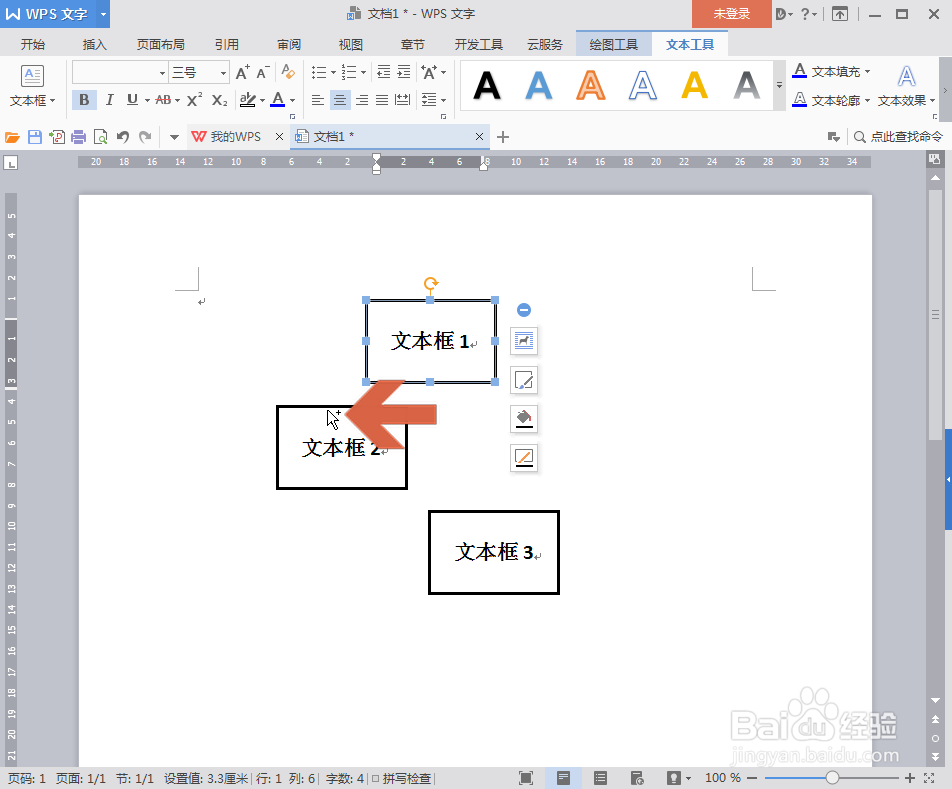The image size is (952, 789).
Task: Choose orange outlined WordArt A style
Action: (x=590, y=86)
